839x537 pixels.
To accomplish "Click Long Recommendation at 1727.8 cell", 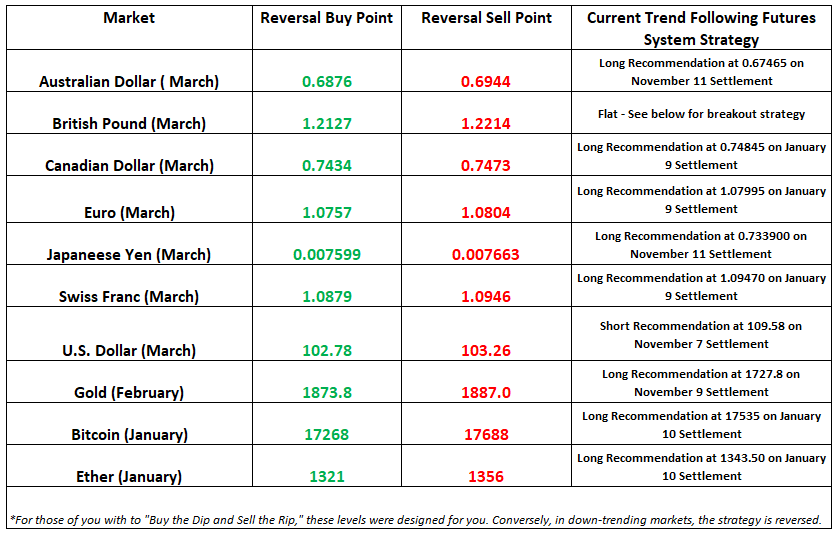I will coord(701,383).
